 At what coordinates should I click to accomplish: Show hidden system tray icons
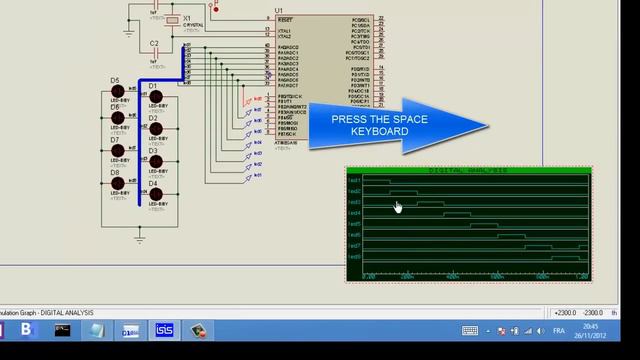488,331
